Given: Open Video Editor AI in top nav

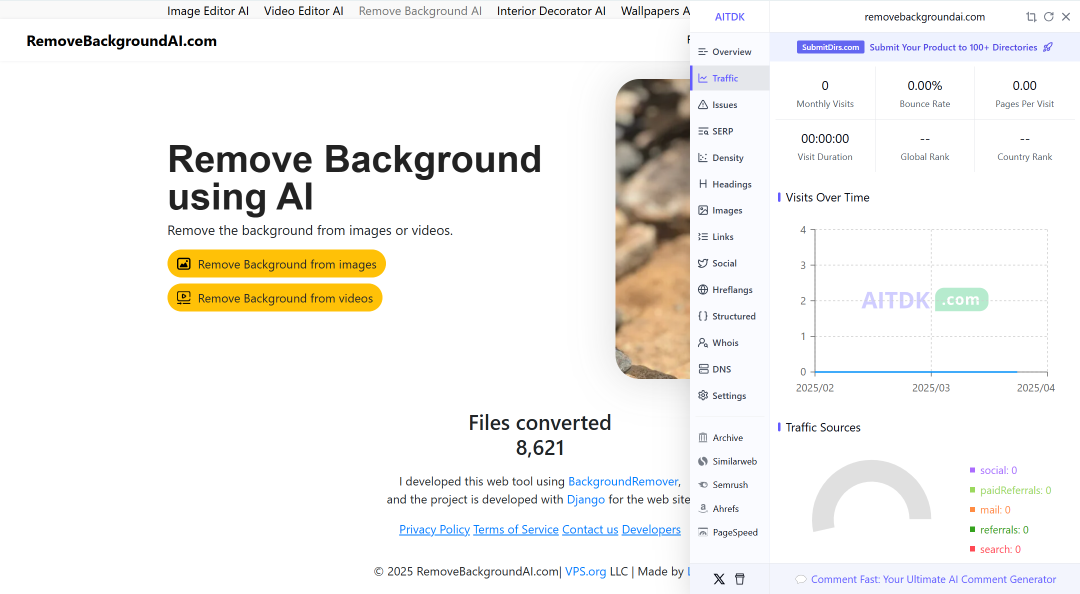Looking at the screenshot, I should (x=303, y=11).
